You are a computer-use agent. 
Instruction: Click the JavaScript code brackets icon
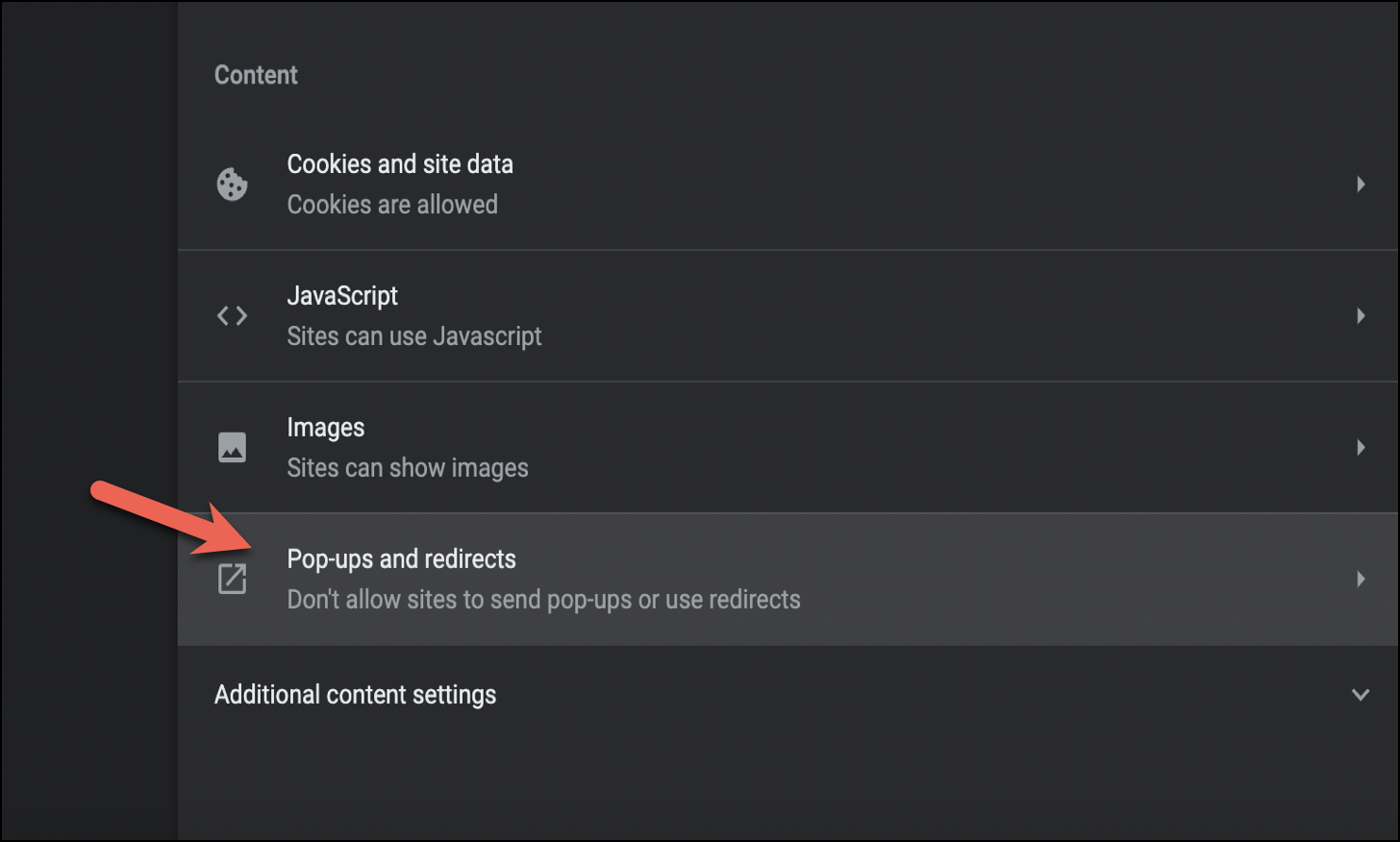pyautogui.click(x=232, y=315)
